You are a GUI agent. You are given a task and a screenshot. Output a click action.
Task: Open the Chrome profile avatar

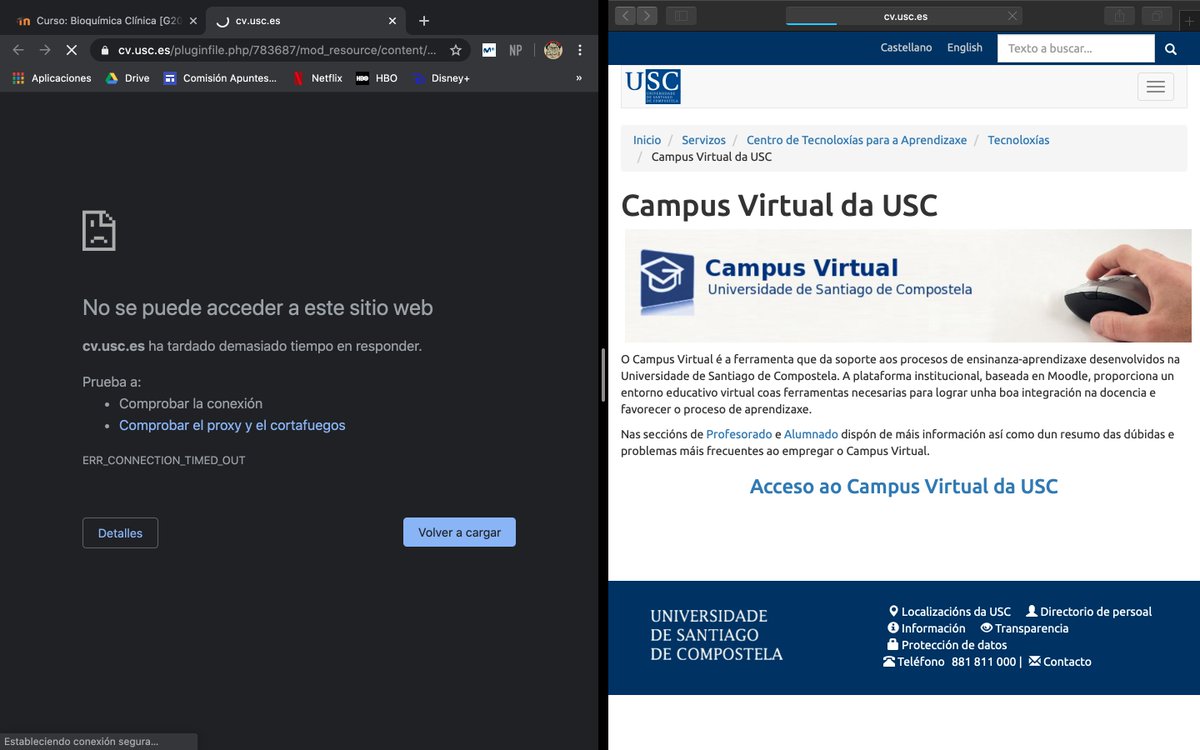(x=553, y=50)
